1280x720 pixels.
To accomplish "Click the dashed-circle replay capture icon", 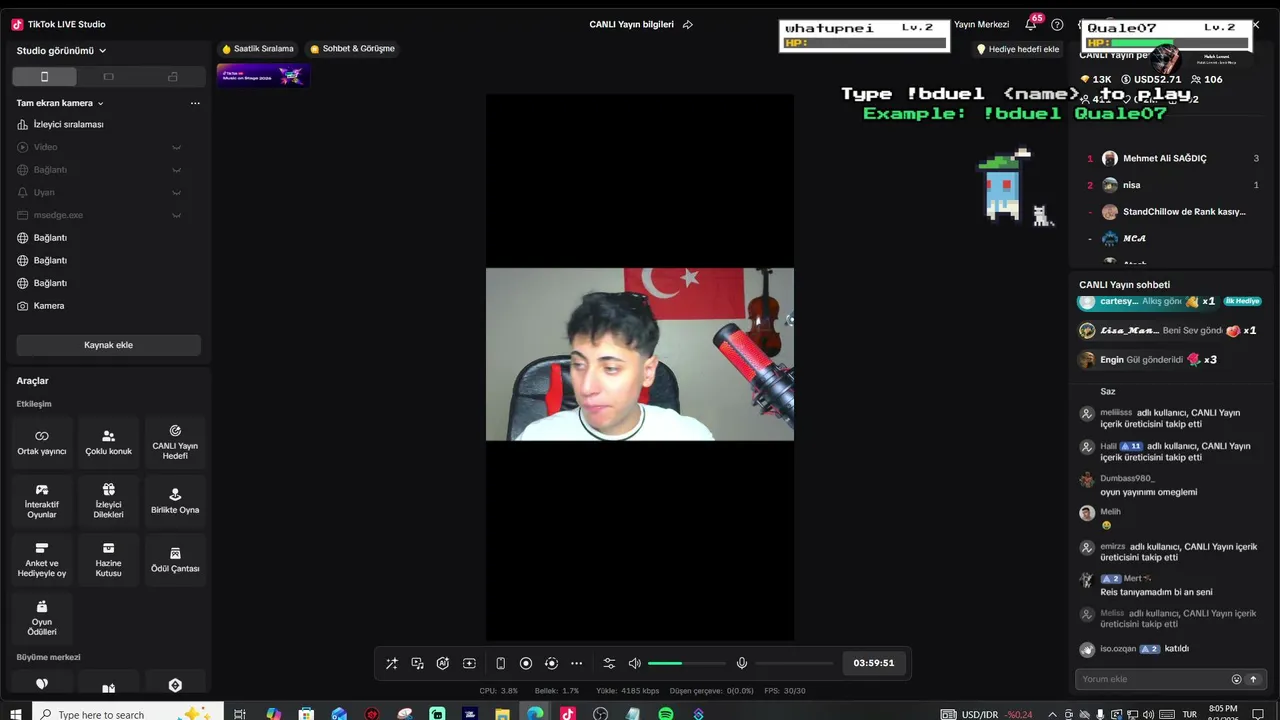I will coord(551,663).
